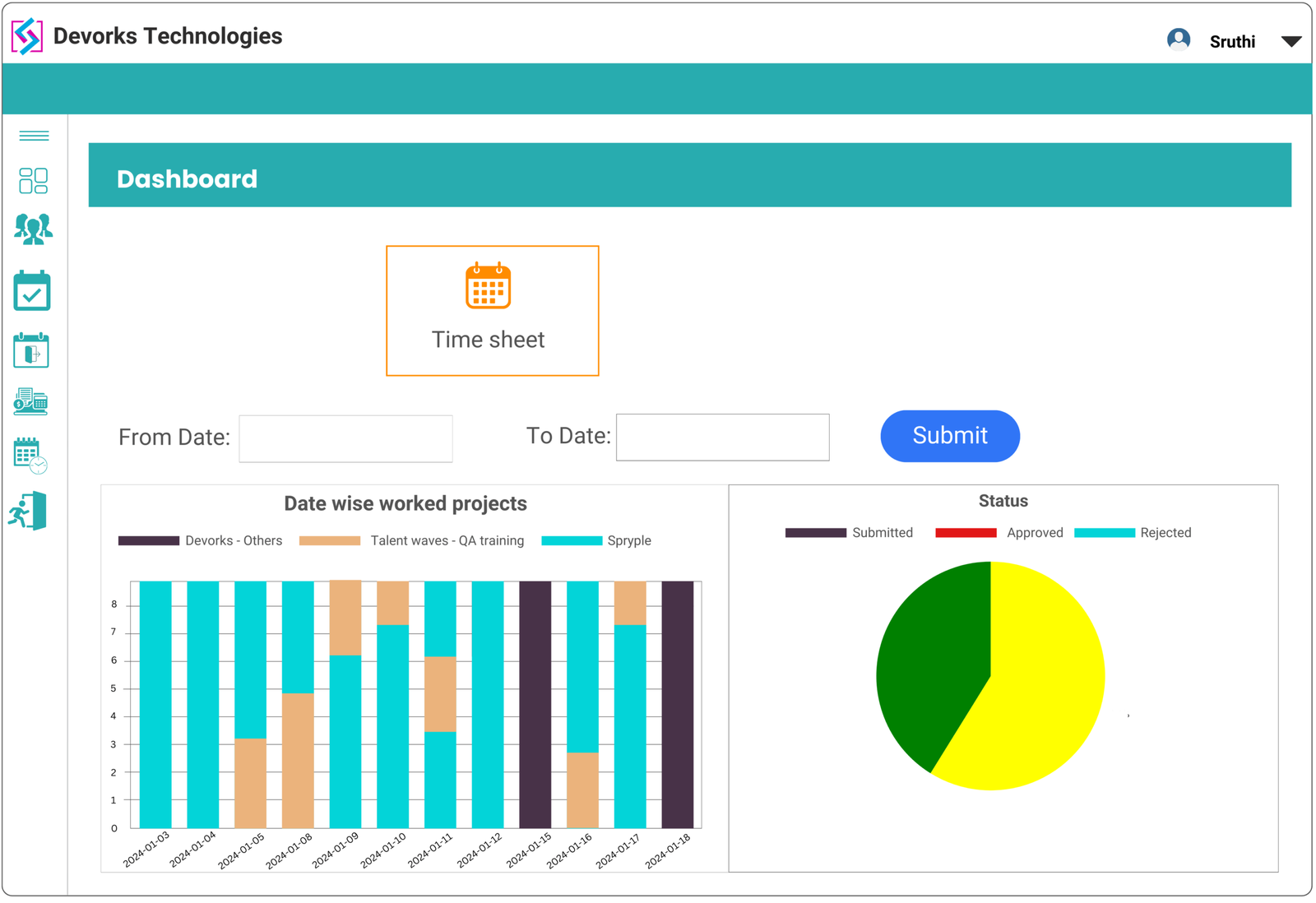The image size is (1316, 903).
Task: Click inside the From Date field
Action: pos(345,438)
